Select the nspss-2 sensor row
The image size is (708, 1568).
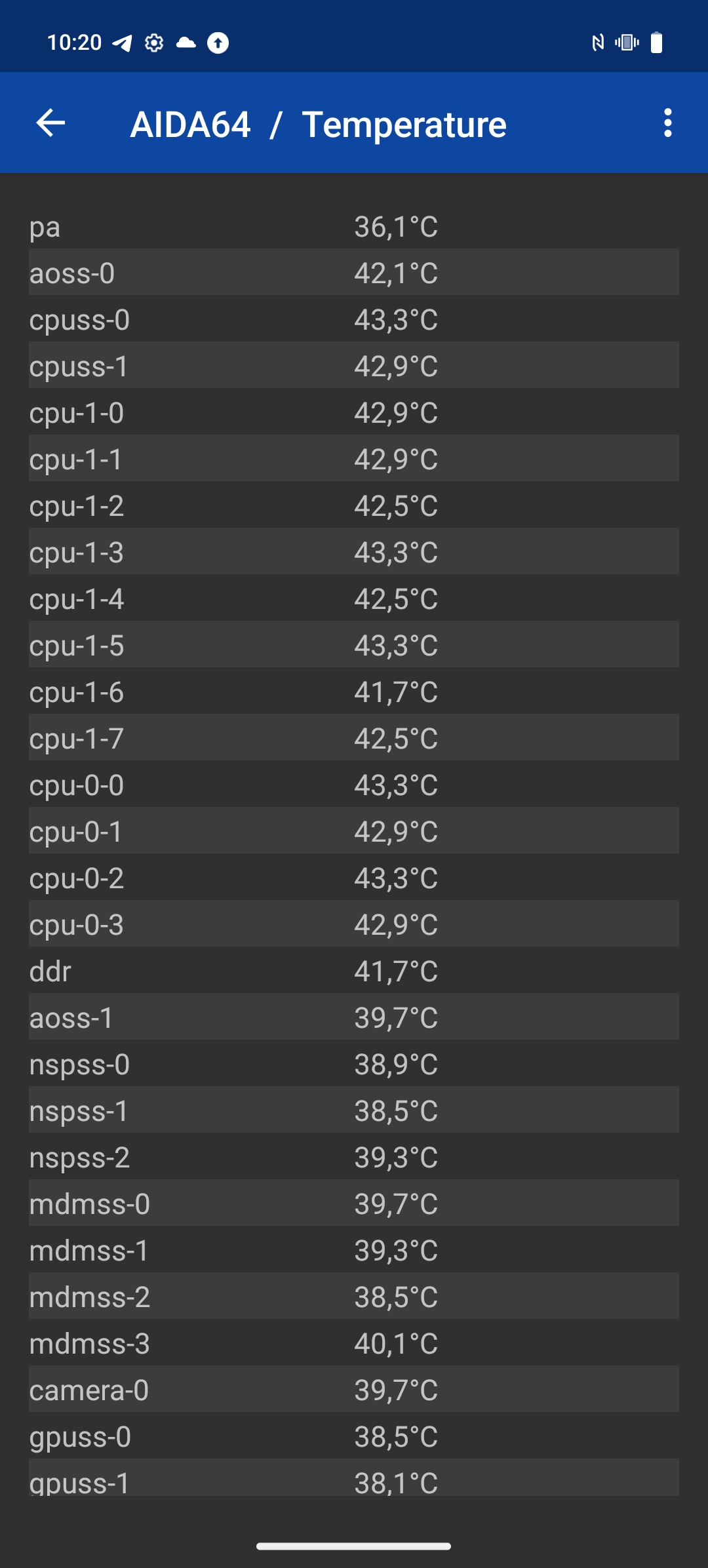click(354, 1156)
